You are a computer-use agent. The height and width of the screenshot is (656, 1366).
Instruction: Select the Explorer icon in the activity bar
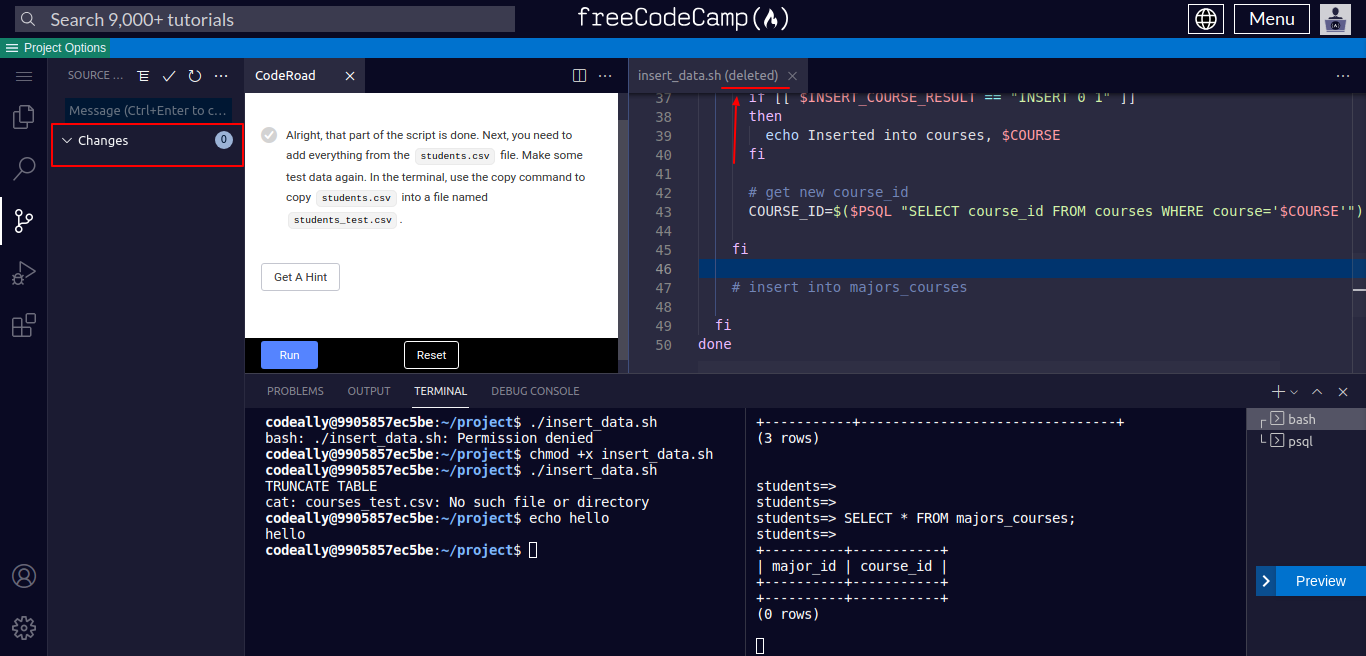(24, 117)
